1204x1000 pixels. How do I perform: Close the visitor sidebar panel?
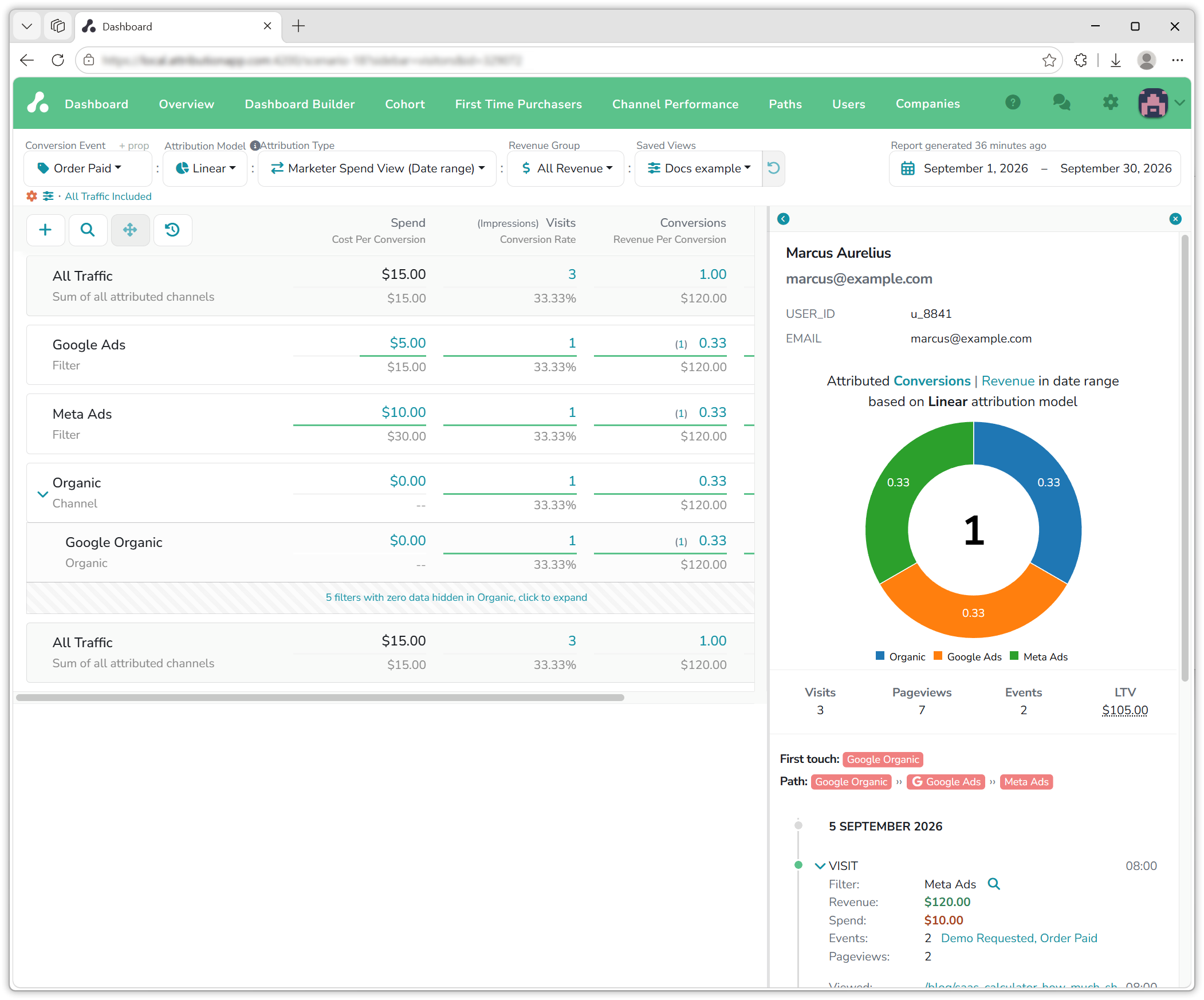coord(1175,219)
